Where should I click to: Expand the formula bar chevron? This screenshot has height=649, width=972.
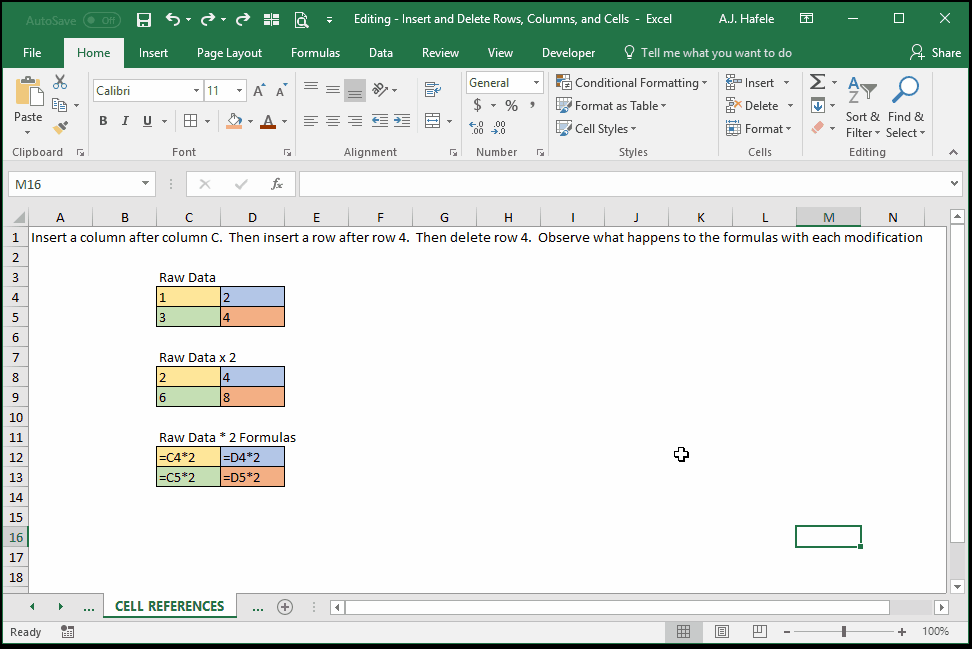click(x=954, y=183)
